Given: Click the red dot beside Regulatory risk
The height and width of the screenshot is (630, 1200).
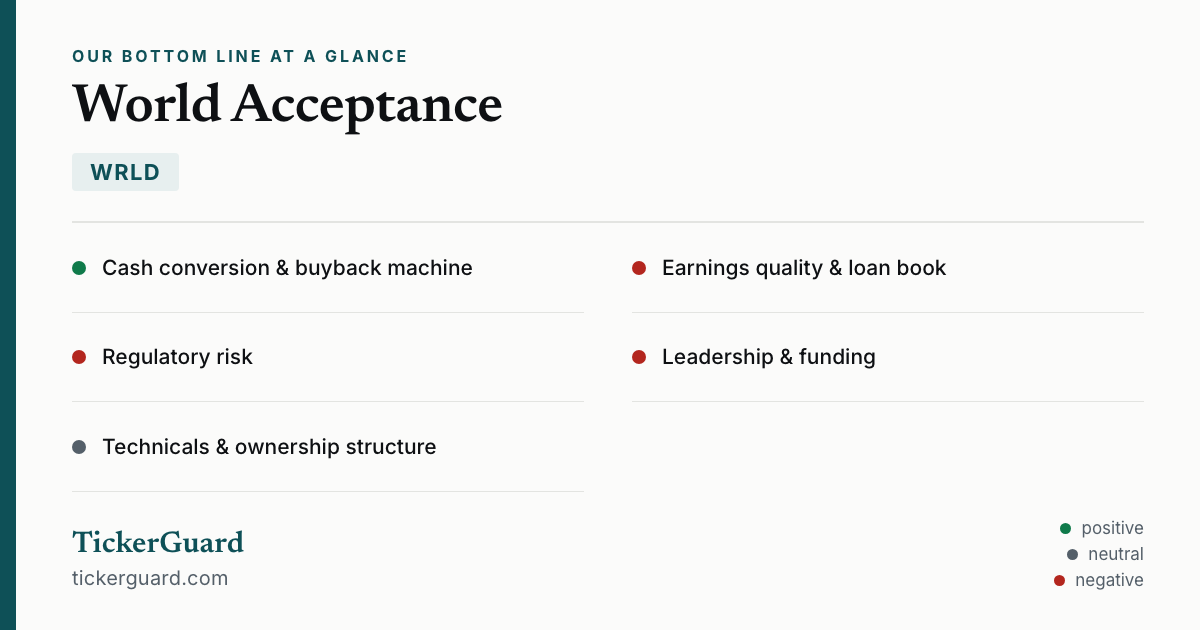Looking at the screenshot, I should pyautogui.click(x=79, y=357).
